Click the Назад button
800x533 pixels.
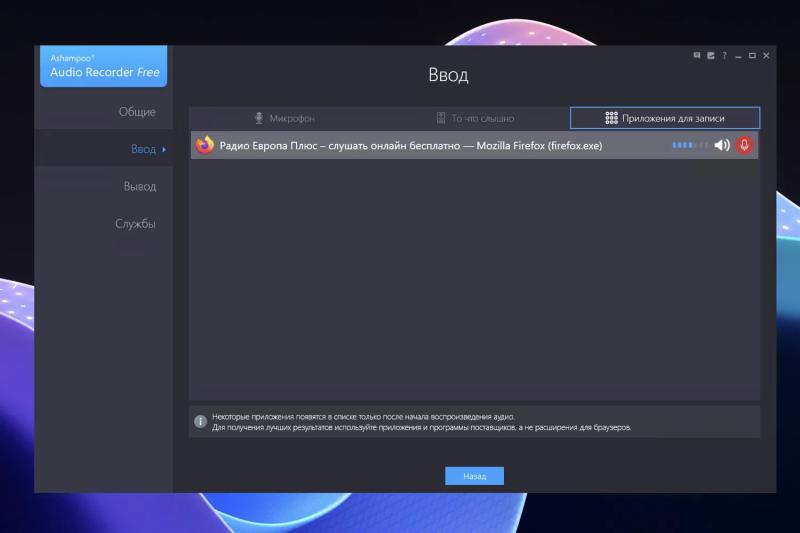(474, 476)
